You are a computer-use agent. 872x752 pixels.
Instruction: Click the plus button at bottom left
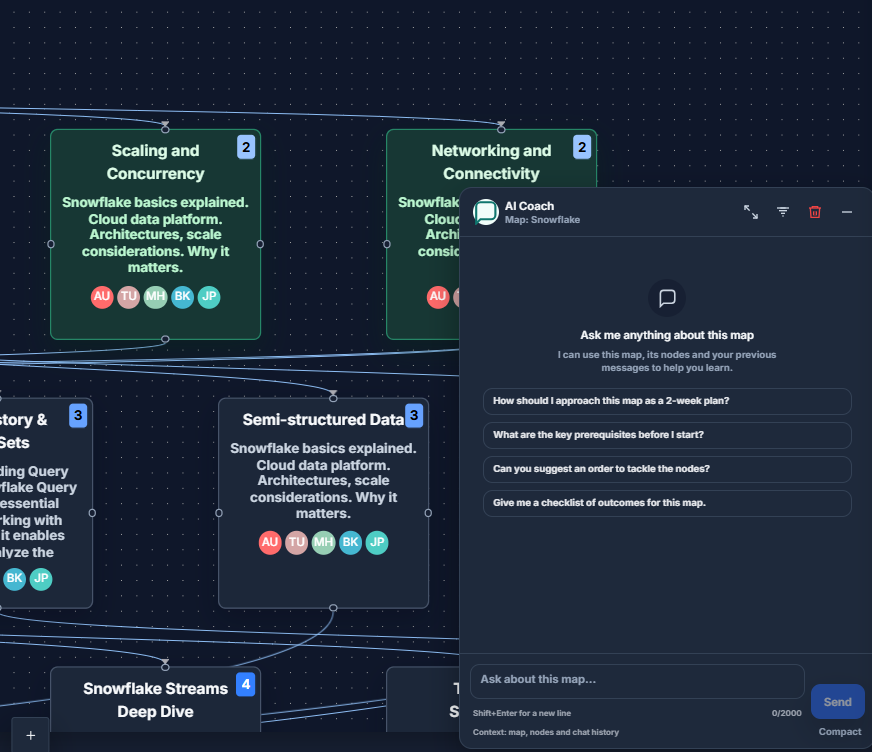pyautogui.click(x=31, y=735)
